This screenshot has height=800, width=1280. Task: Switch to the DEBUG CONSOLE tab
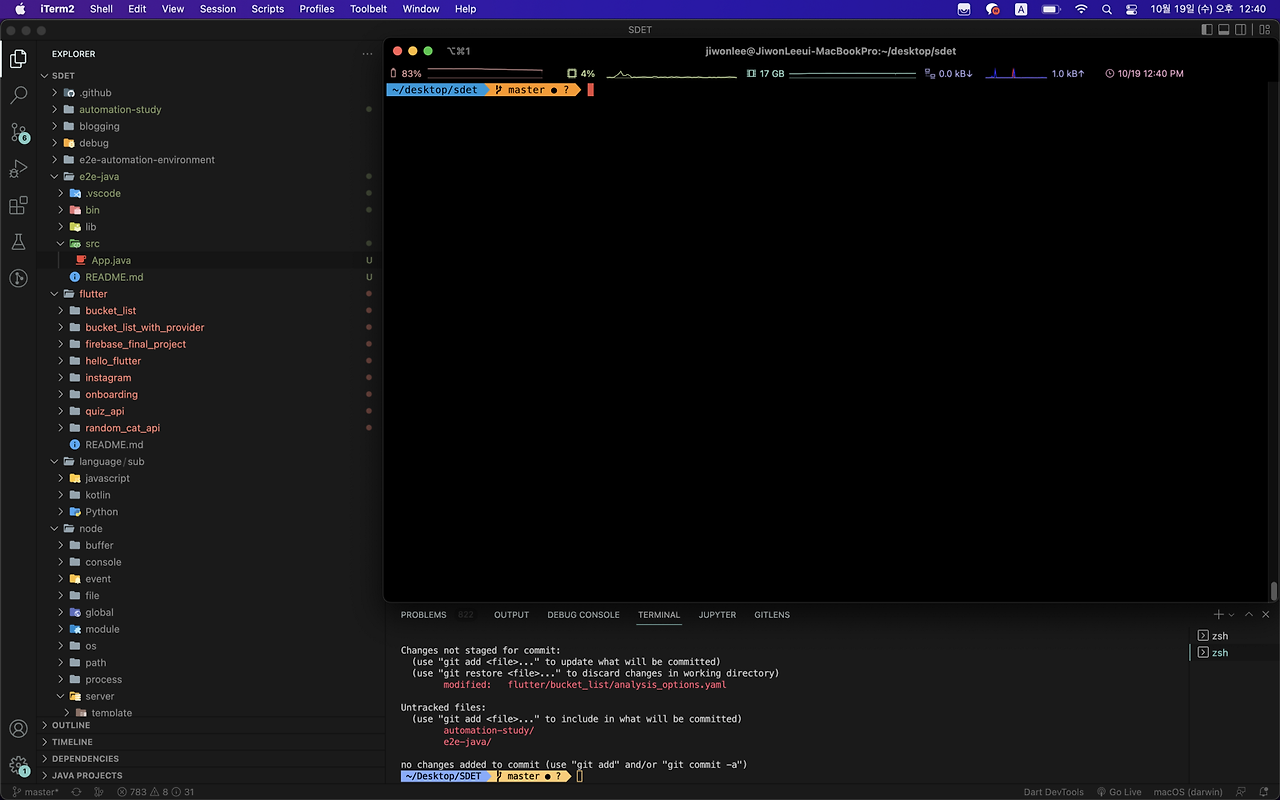(583, 614)
